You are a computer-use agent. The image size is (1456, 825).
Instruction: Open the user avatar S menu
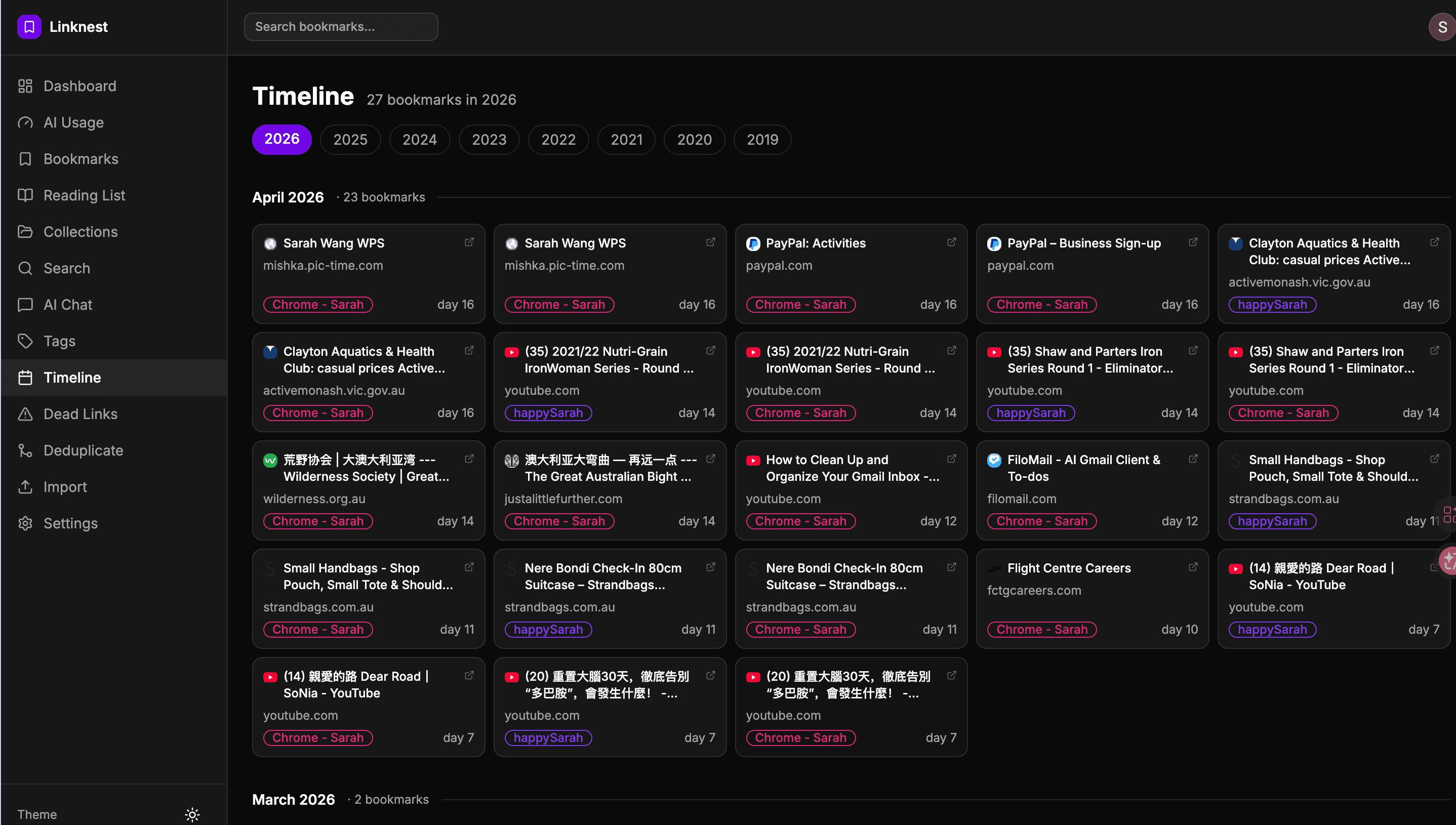point(1441,27)
